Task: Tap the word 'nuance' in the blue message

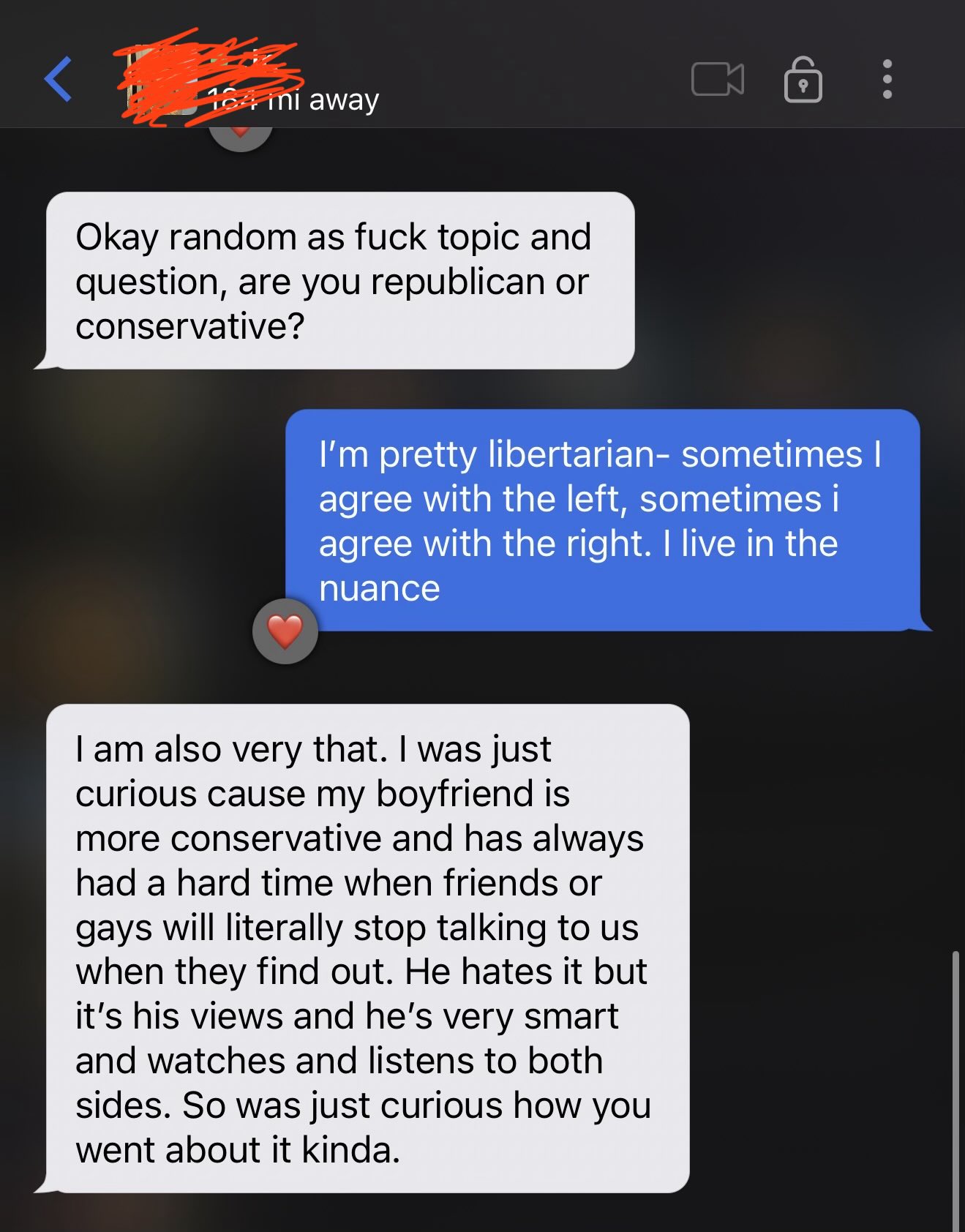Action: click(380, 588)
